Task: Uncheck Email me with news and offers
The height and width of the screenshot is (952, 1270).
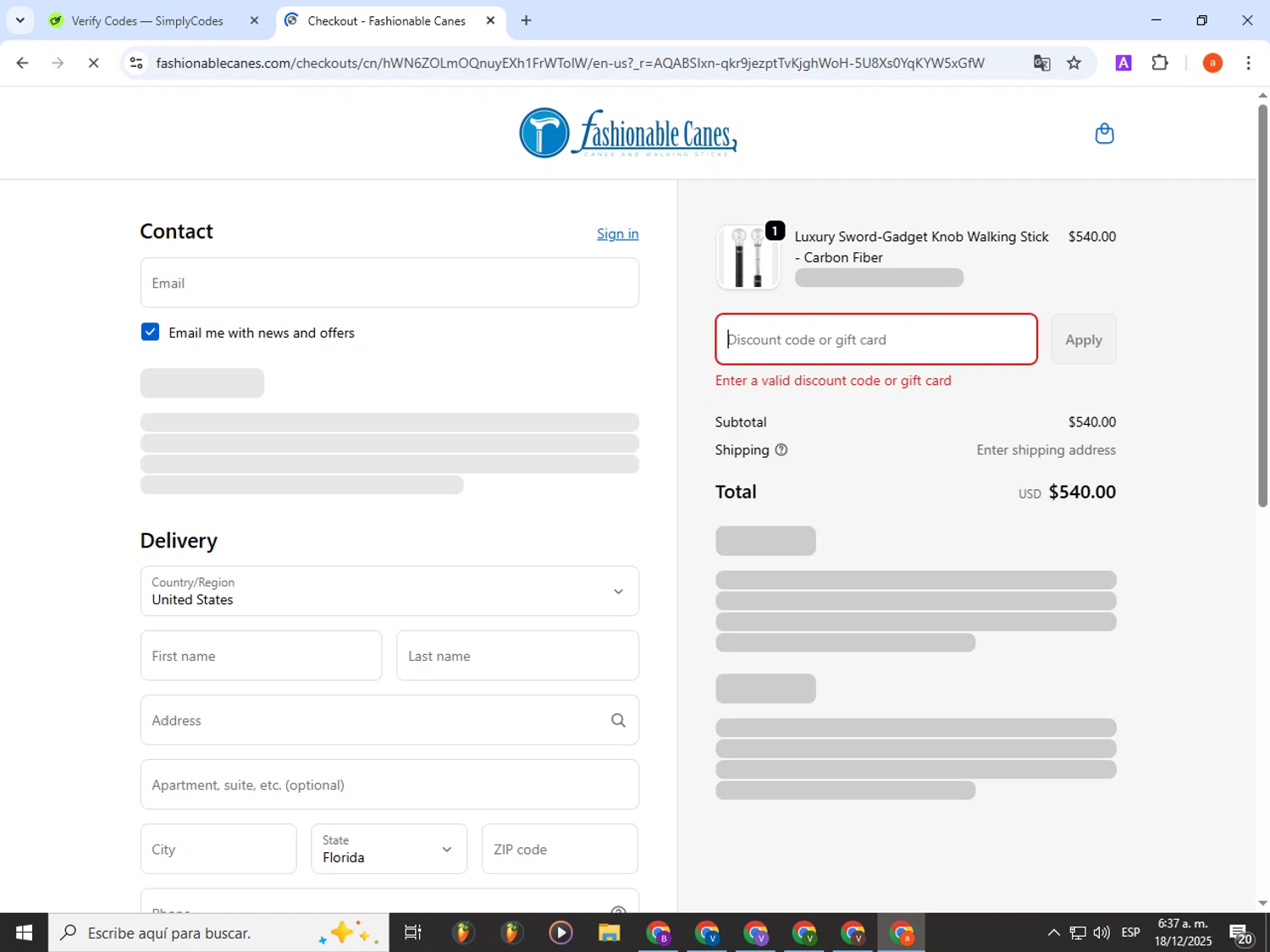Action: pyautogui.click(x=150, y=332)
